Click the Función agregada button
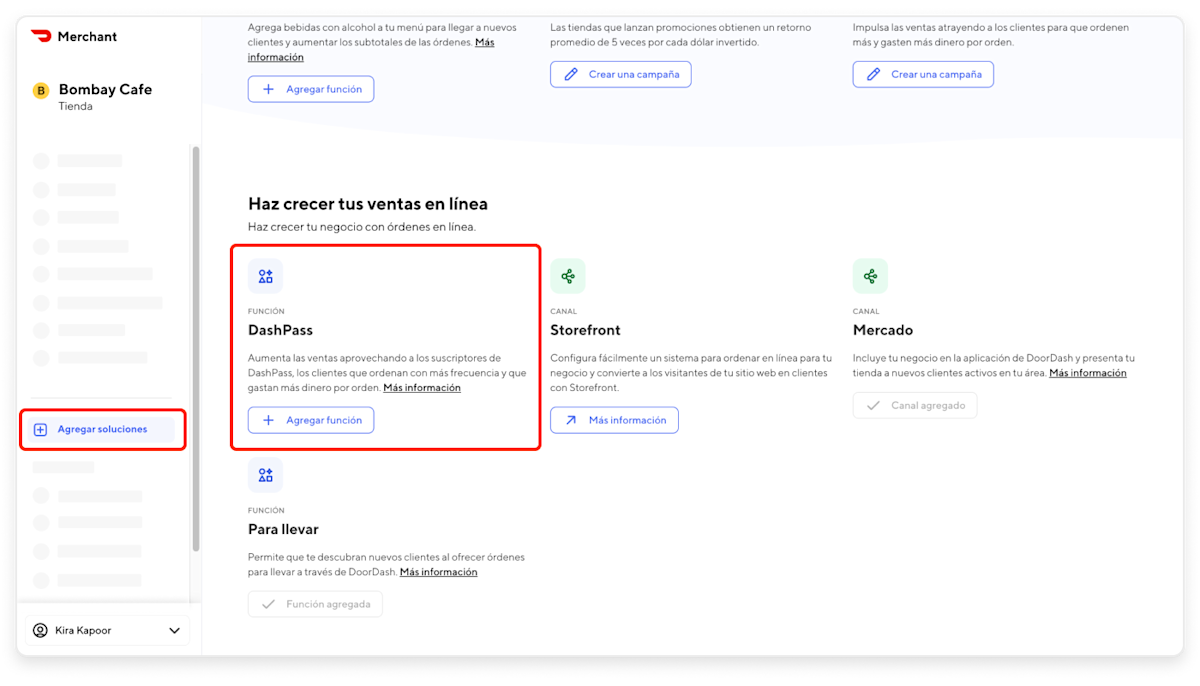This screenshot has height=686, width=1200. point(315,604)
